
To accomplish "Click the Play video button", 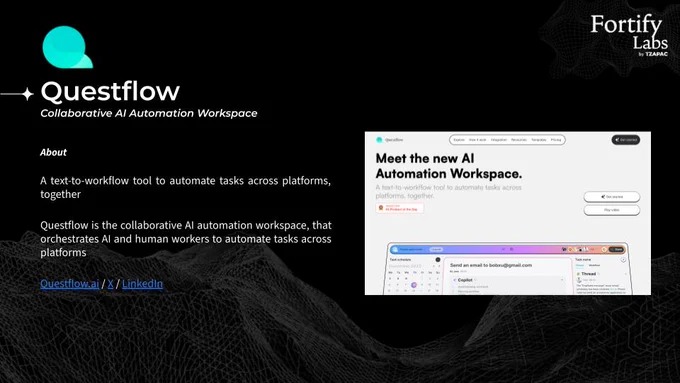I will (611, 210).
